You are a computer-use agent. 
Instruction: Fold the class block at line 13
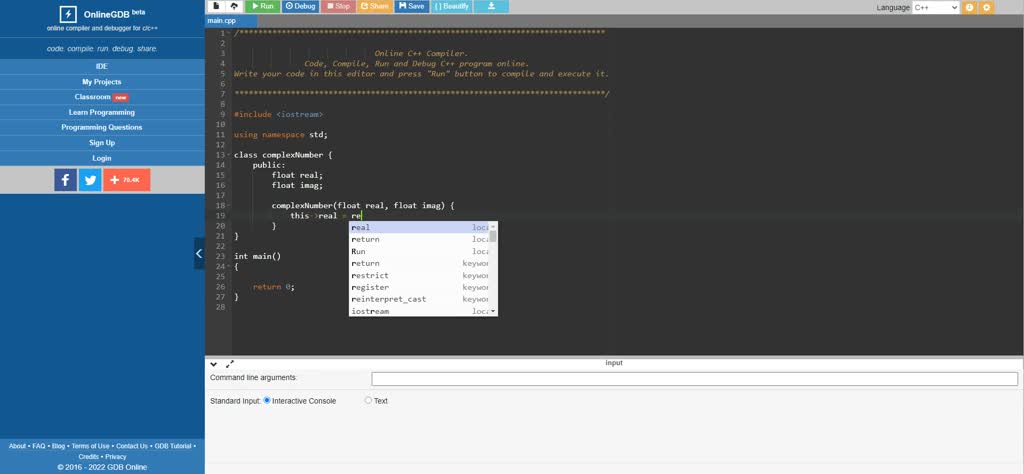(x=229, y=155)
